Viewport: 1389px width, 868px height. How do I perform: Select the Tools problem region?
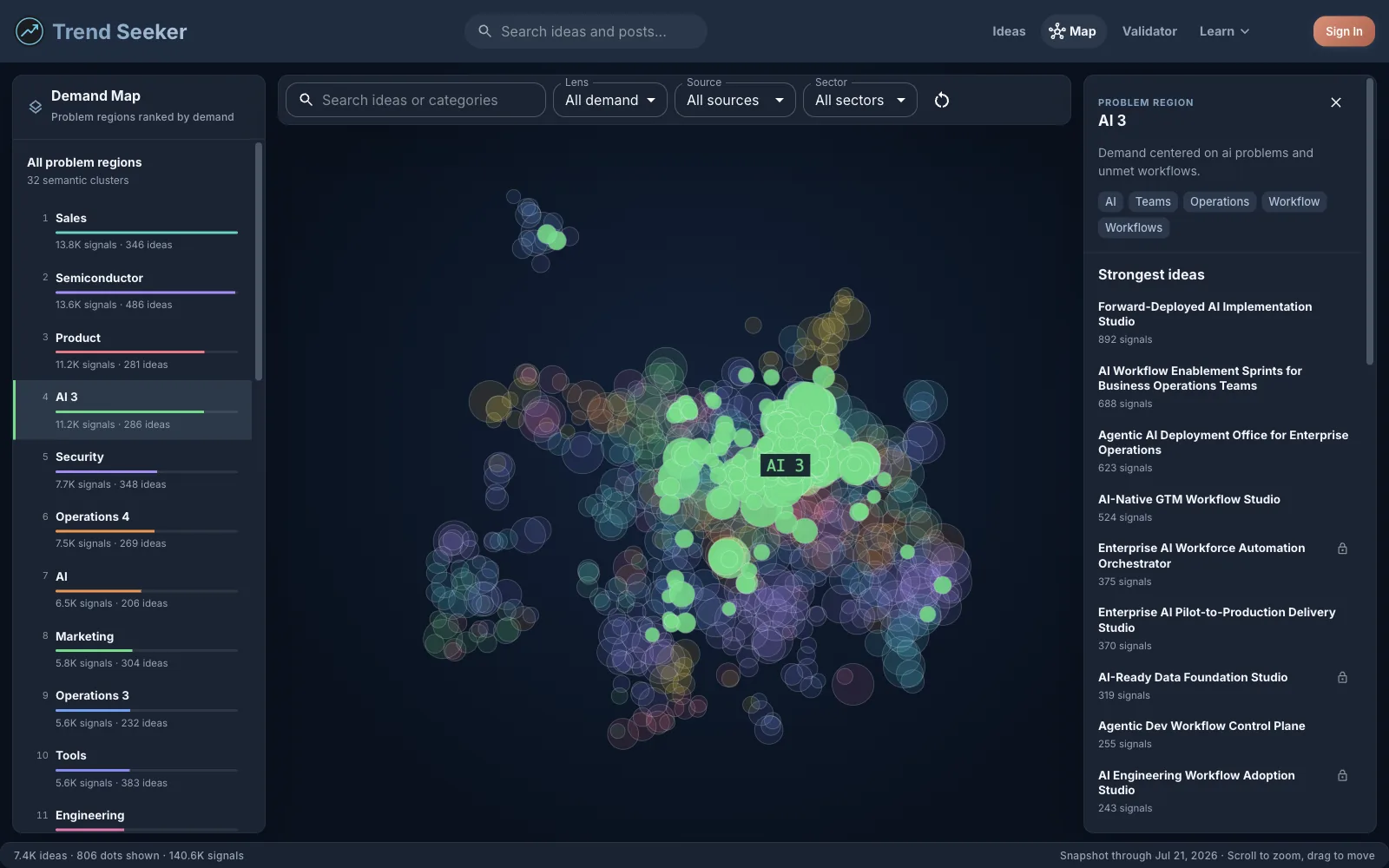click(x=133, y=768)
